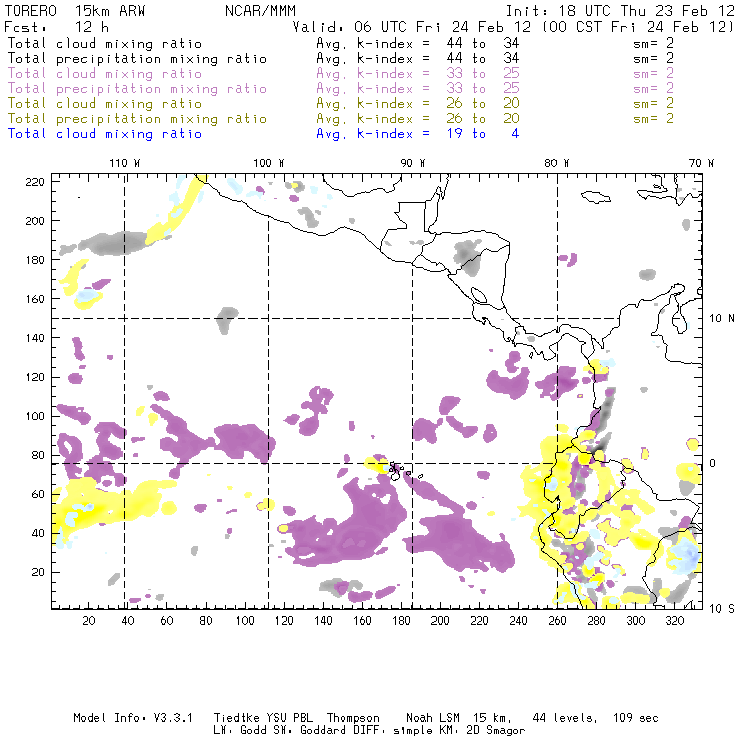This screenshot has width=740, height=740.
Task: Click the '160' tick label on the vertical axis
Action: tap(35, 299)
